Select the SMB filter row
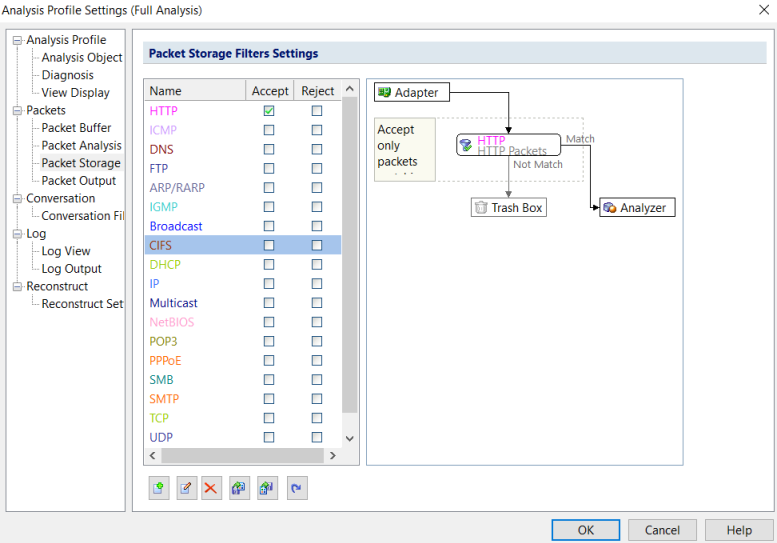Viewport: 777px width, 543px height. click(x=243, y=380)
